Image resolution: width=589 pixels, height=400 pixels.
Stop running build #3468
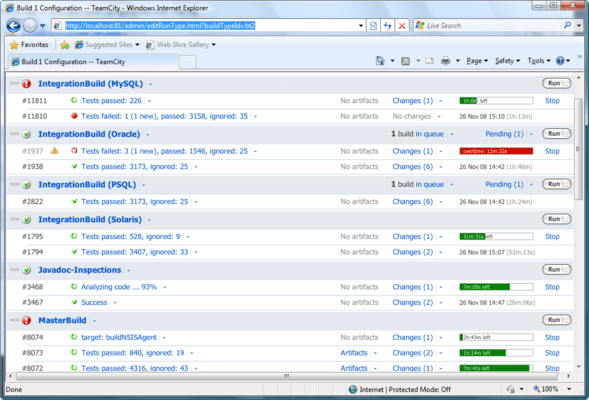(552, 287)
